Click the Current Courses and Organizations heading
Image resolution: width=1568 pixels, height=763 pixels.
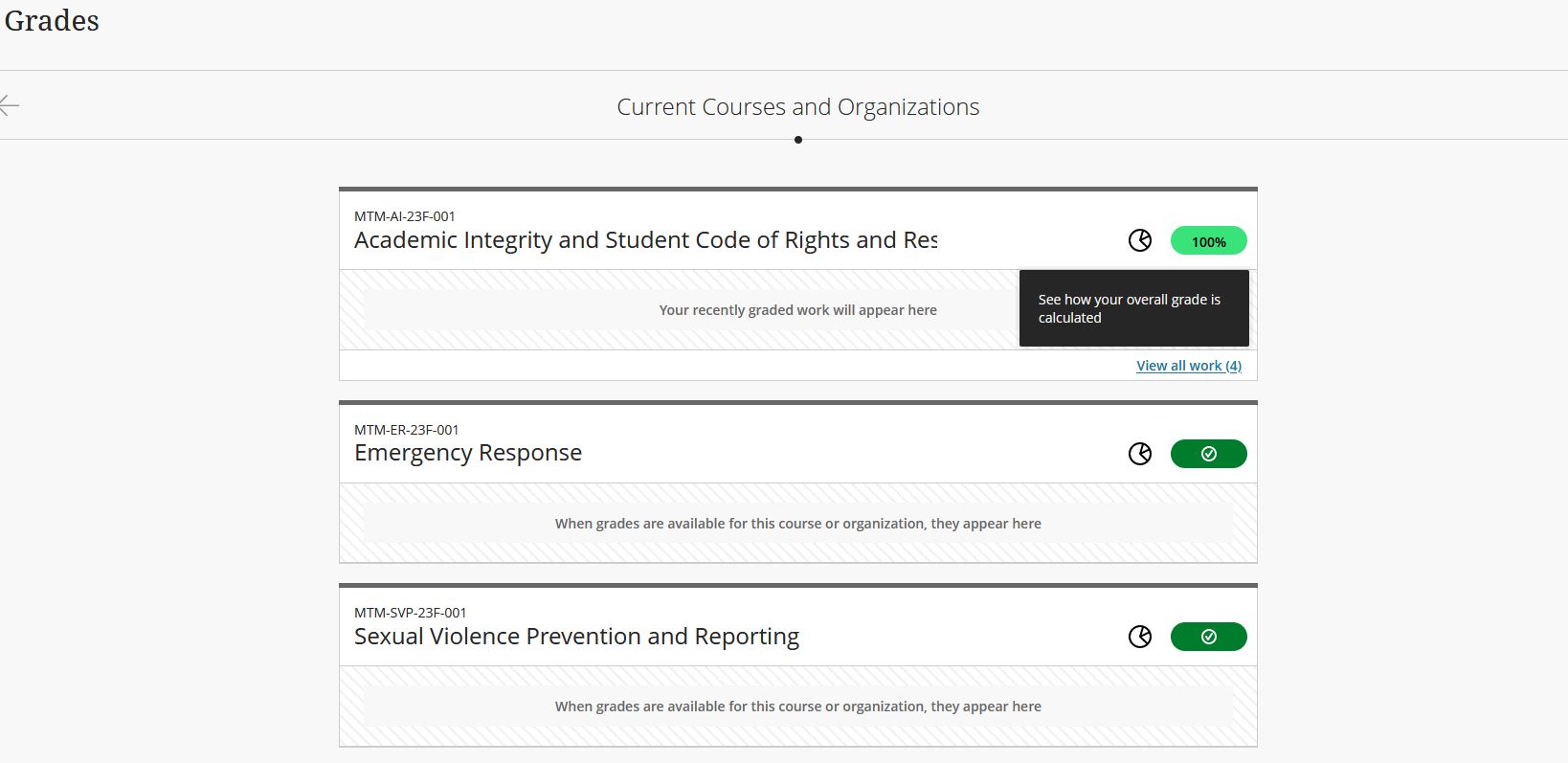click(x=797, y=107)
